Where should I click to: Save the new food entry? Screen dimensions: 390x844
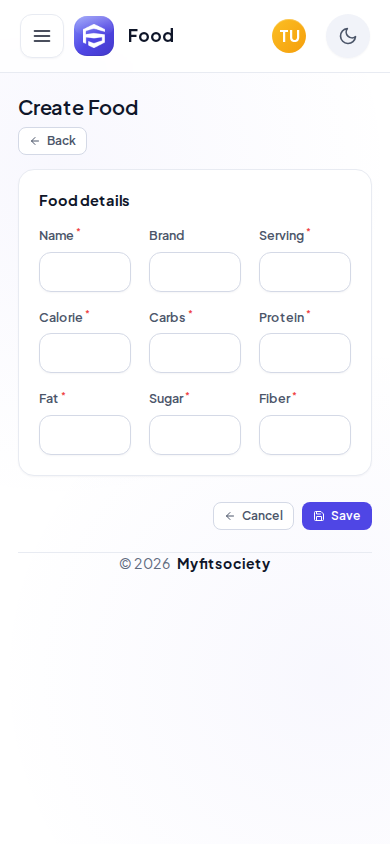[337, 516]
